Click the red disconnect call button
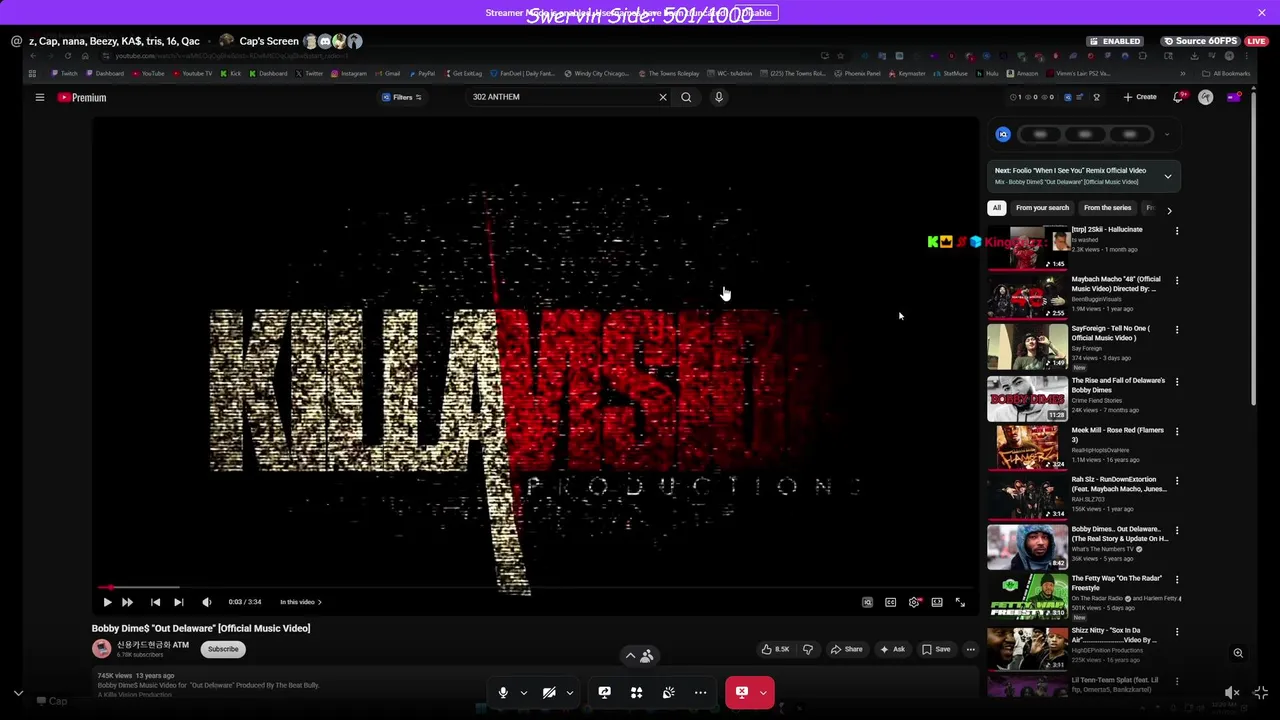This screenshot has height=720, width=1280. pos(742,692)
